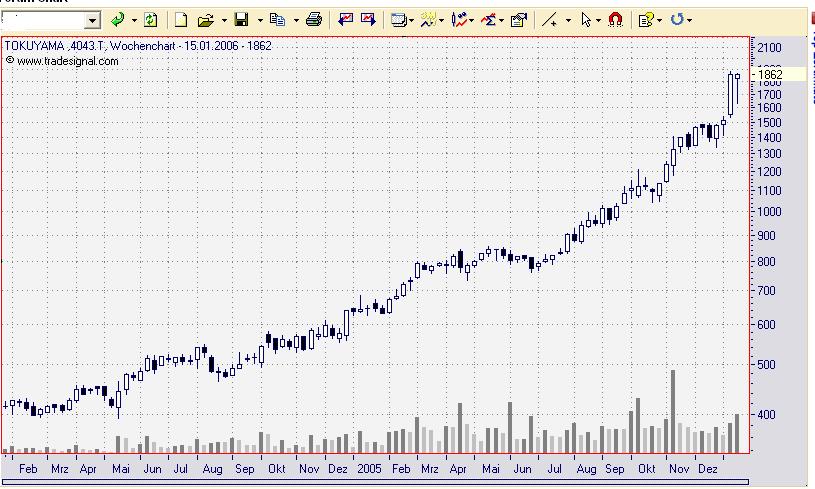This screenshot has width=815, height=489.
Task: Open the green back arrow's dropdown
Action: pos(134,20)
